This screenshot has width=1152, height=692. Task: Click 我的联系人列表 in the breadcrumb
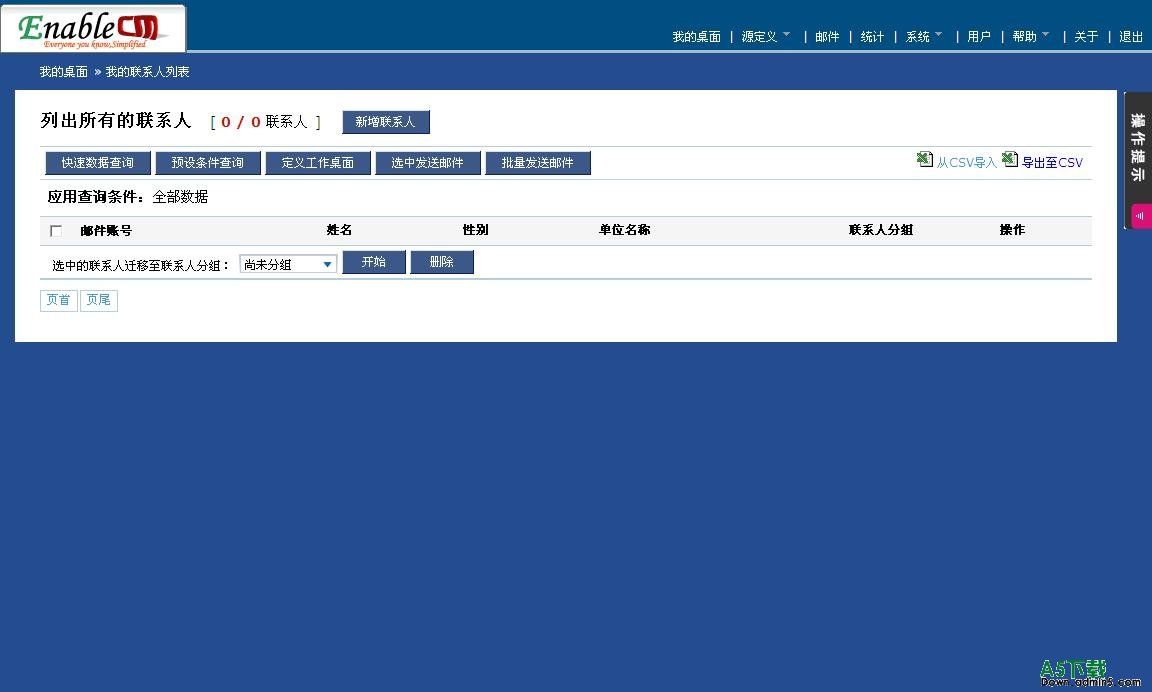(x=147, y=71)
